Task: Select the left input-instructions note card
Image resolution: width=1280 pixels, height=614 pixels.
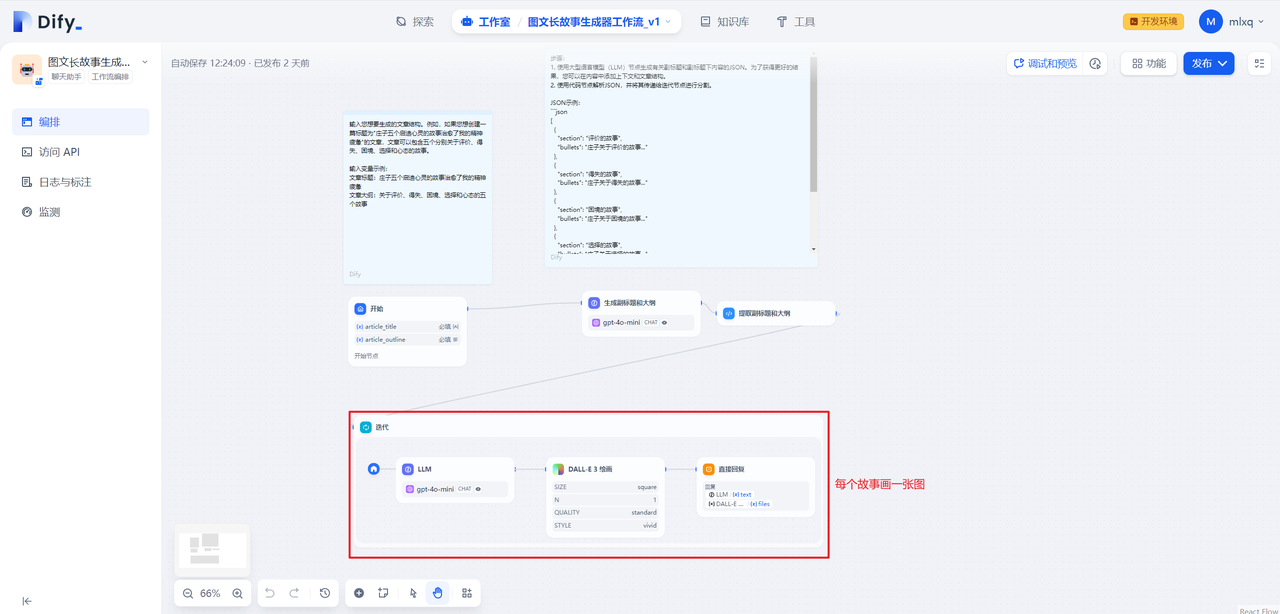Action: click(x=418, y=198)
